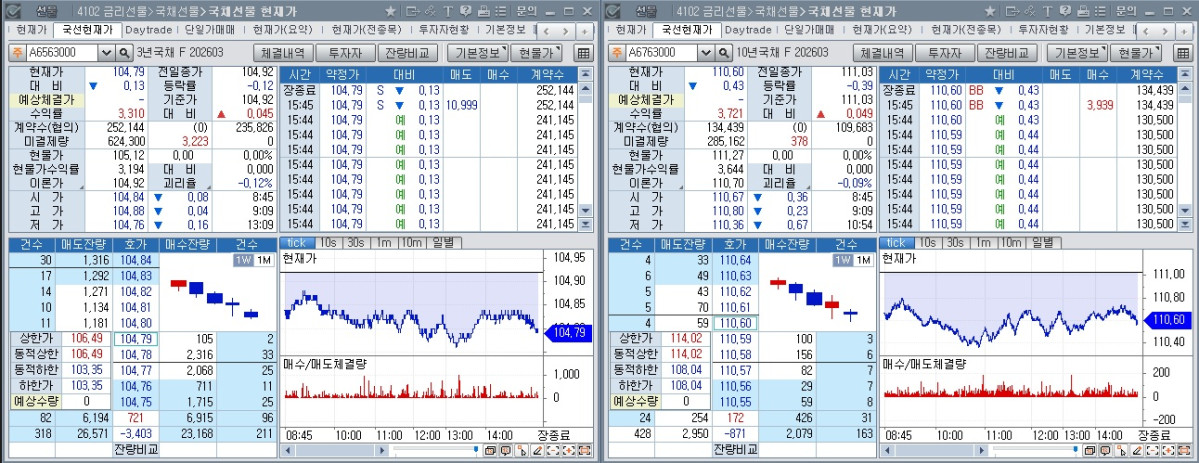Screen dimensions: 1199x463
Task: Click the orange 주 icon beside A6763000
Action: pyautogui.click(x=616, y=53)
